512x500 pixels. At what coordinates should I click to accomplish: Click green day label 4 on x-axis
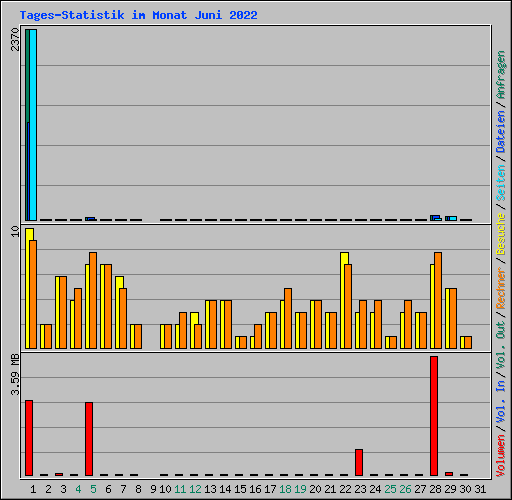click(x=78, y=489)
